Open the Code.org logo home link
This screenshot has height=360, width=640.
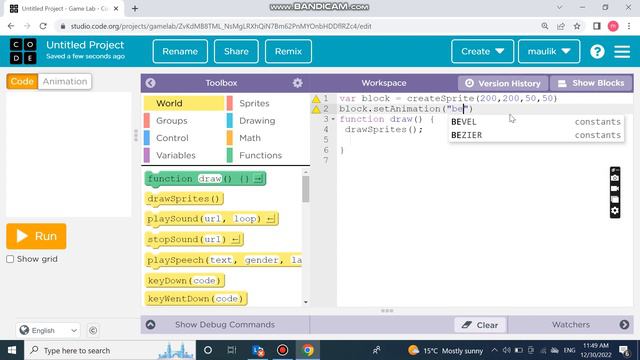23,51
